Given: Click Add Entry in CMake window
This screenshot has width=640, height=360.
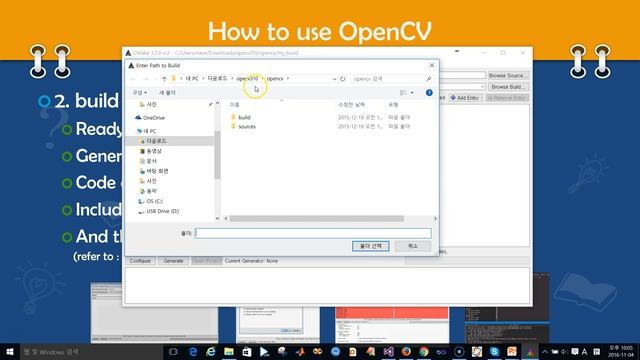Looking at the screenshot, I should [465, 98].
